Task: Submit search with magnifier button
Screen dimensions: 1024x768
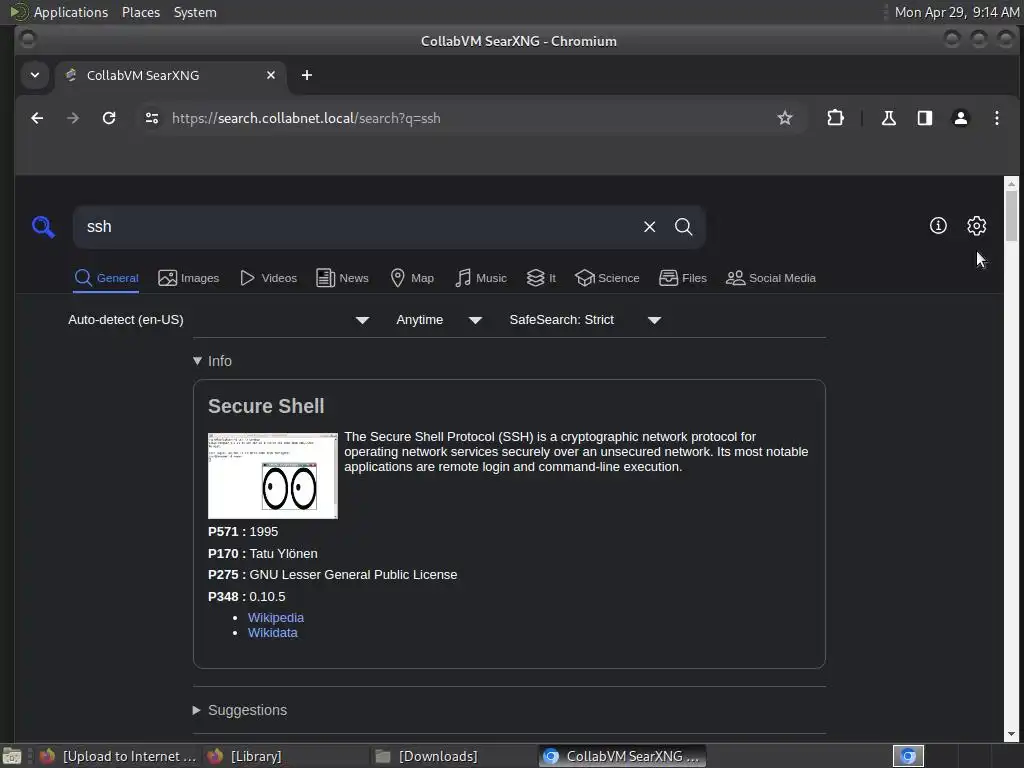Action: 684,227
